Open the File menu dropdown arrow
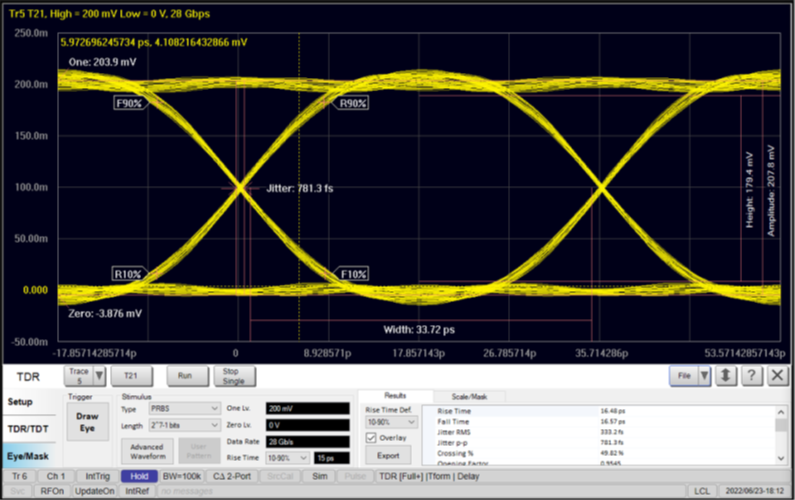The image size is (795, 500). click(x=704, y=376)
